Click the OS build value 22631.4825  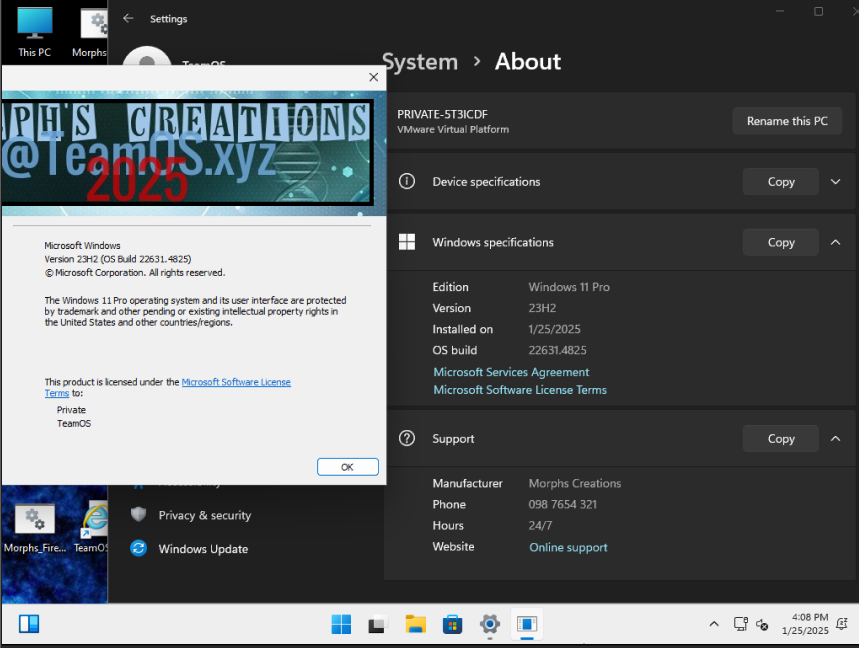pos(557,350)
